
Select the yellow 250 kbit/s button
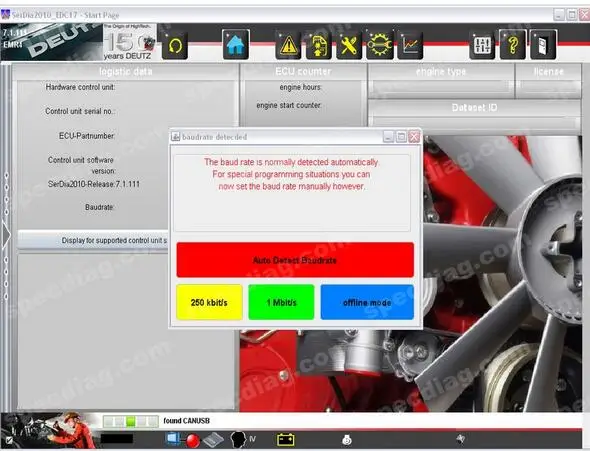[x=209, y=302]
